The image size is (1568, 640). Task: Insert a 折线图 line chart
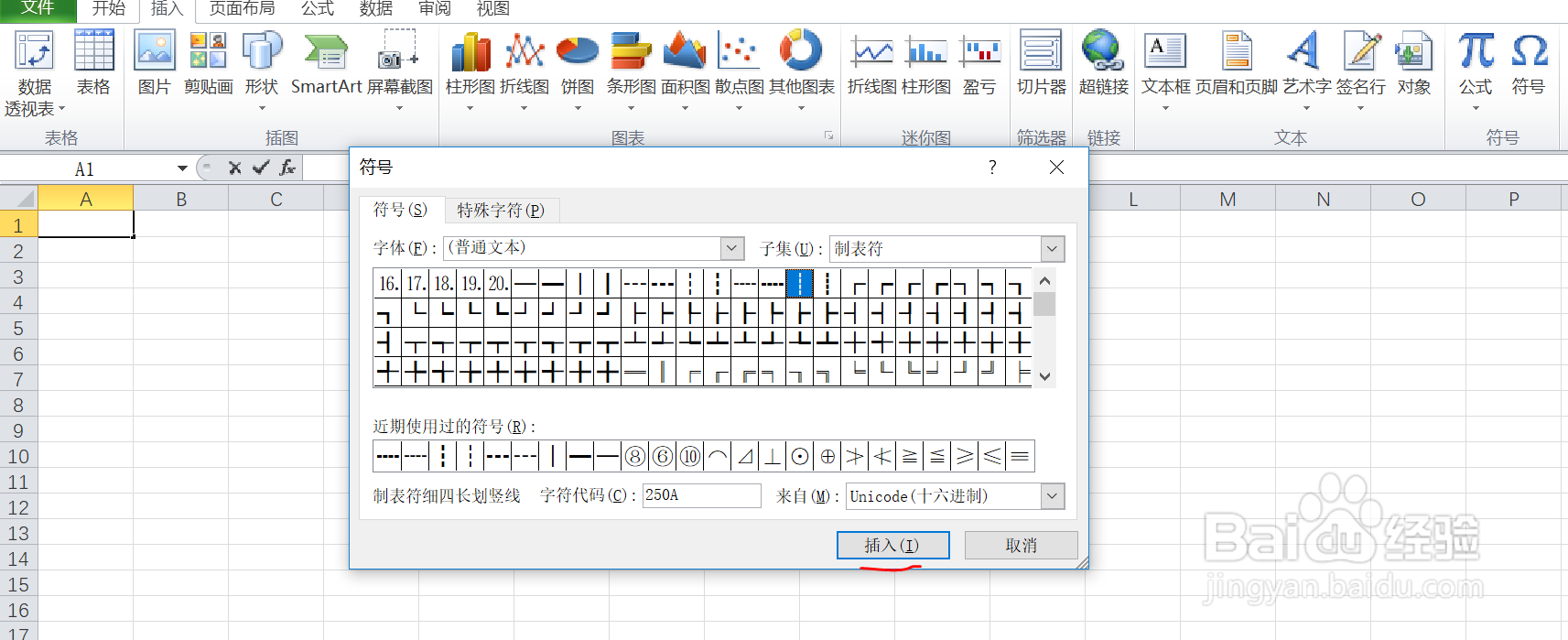tap(524, 71)
